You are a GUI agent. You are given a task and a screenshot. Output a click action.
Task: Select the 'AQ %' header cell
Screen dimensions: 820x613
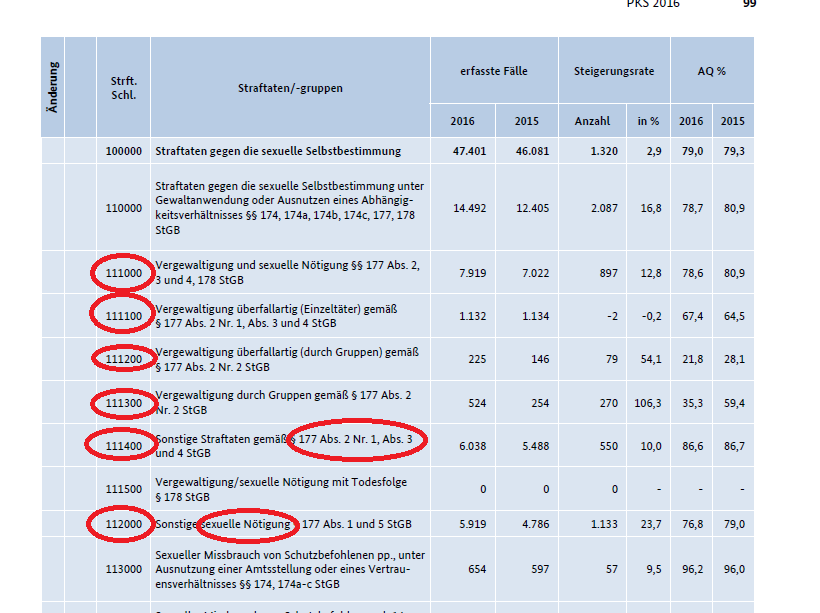[712, 71]
